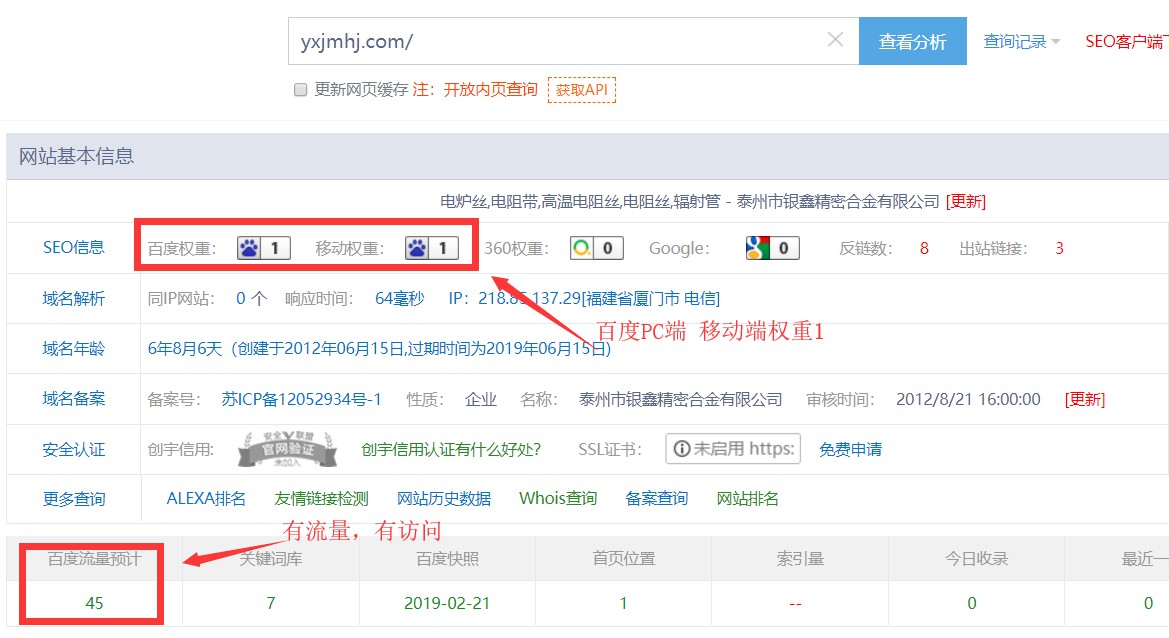Click the 百度快照 date 2019-02-21
The image size is (1169, 638).
click(447, 603)
